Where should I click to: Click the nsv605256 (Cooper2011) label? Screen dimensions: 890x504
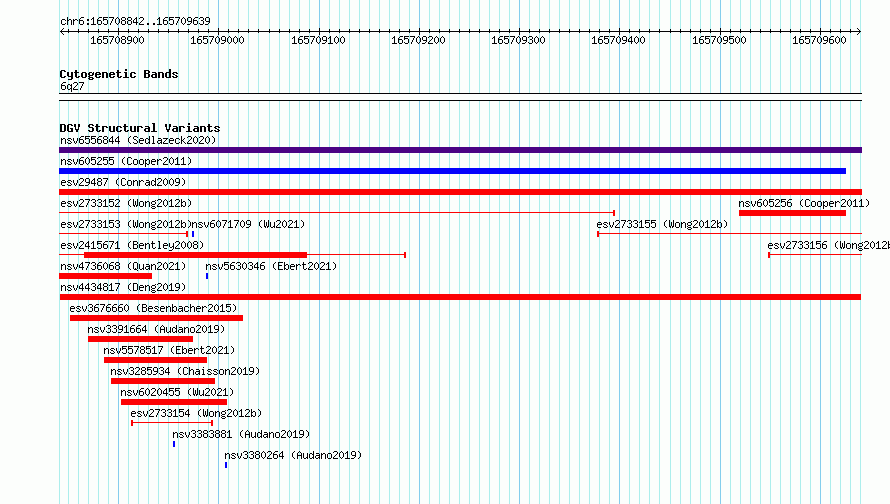pyautogui.click(x=804, y=203)
